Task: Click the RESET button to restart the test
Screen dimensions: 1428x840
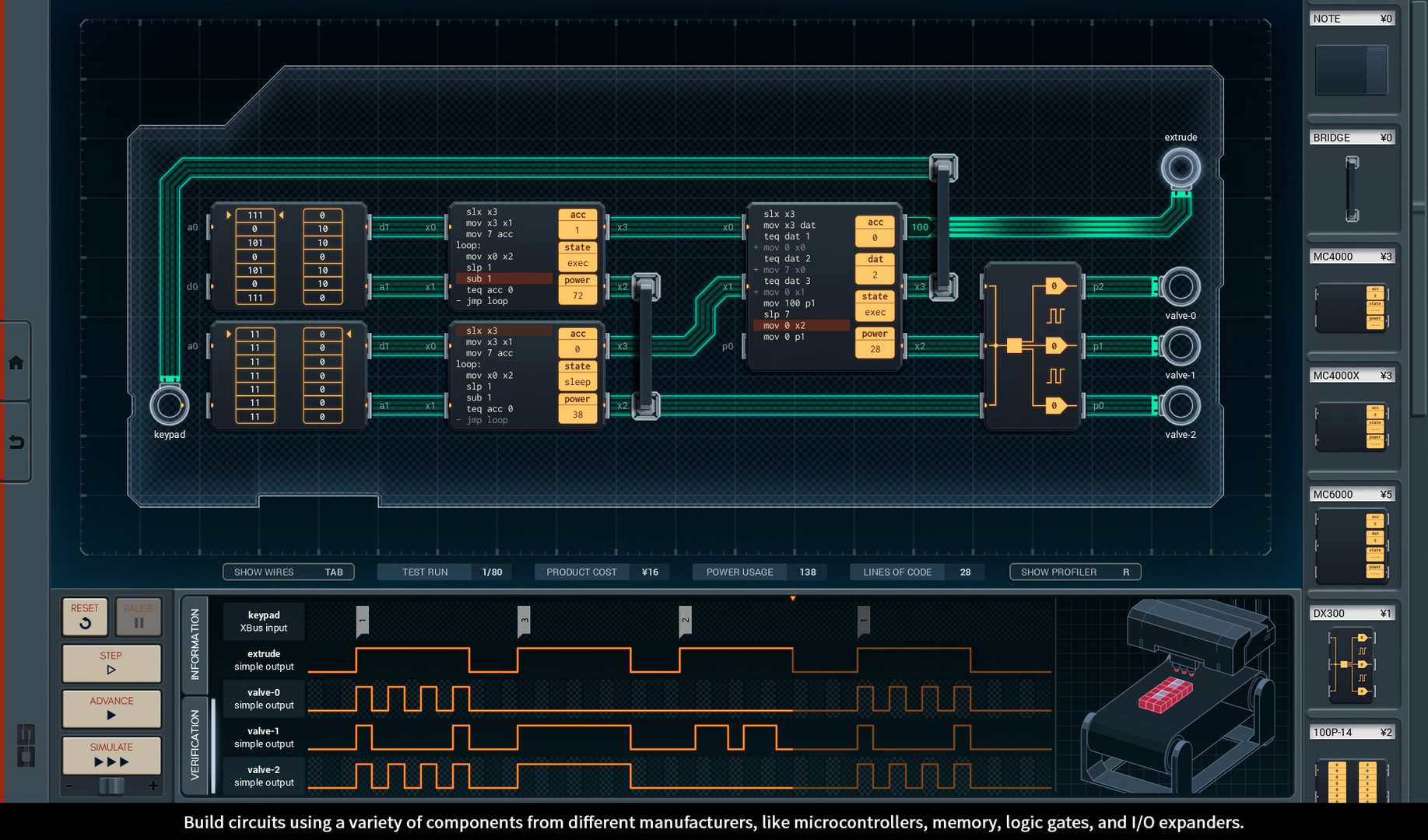Action: pyautogui.click(x=85, y=616)
